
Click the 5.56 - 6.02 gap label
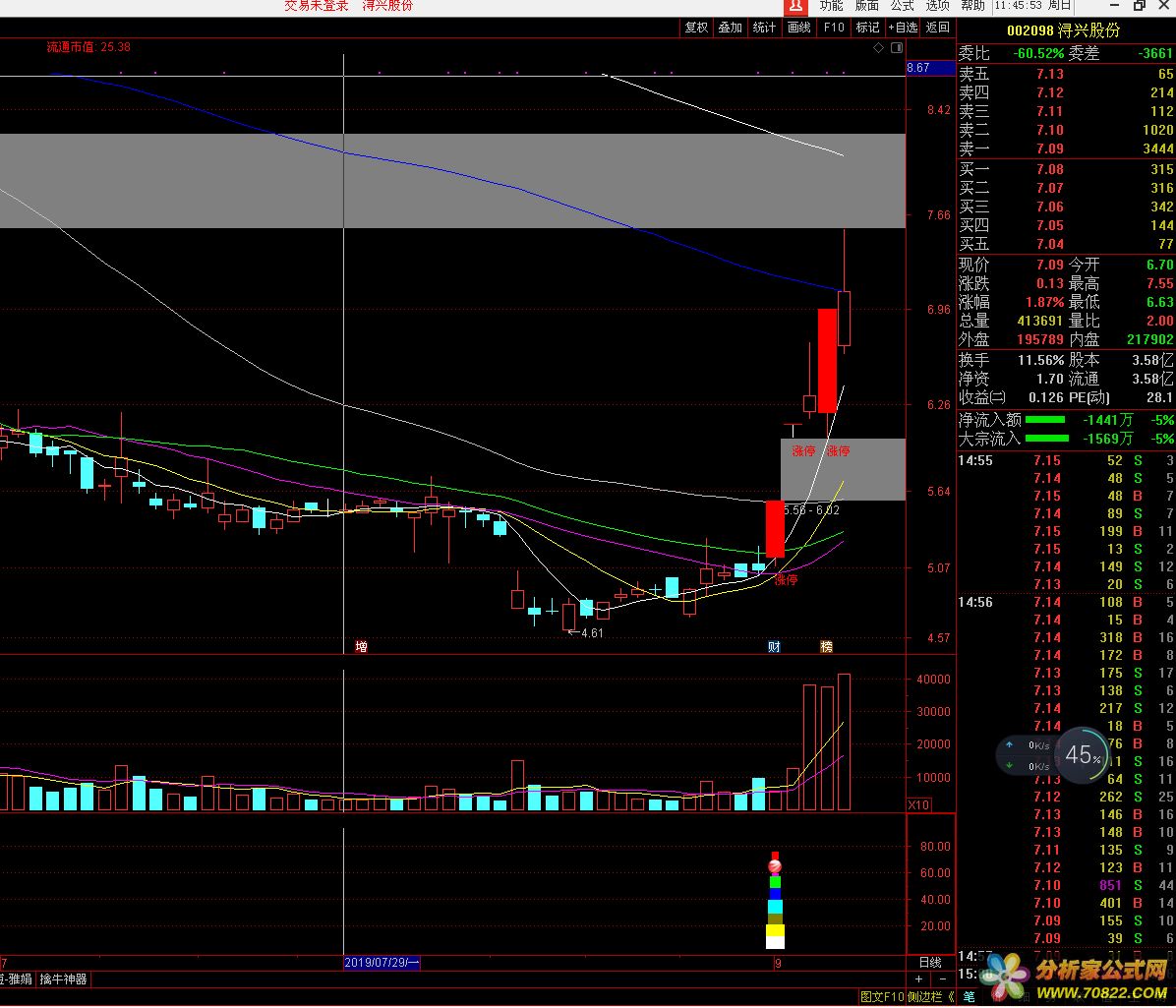point(812,510)
